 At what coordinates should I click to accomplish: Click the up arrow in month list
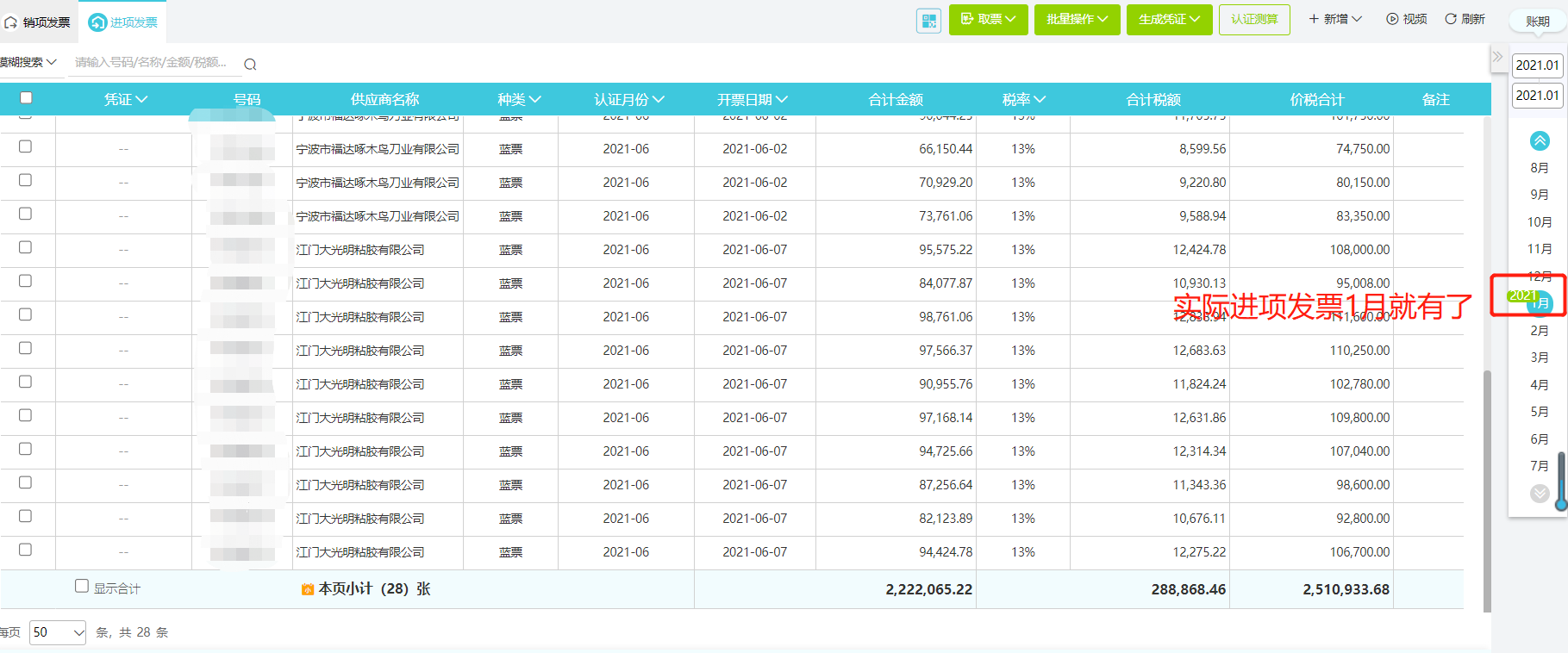click(x=1540, y=140)
